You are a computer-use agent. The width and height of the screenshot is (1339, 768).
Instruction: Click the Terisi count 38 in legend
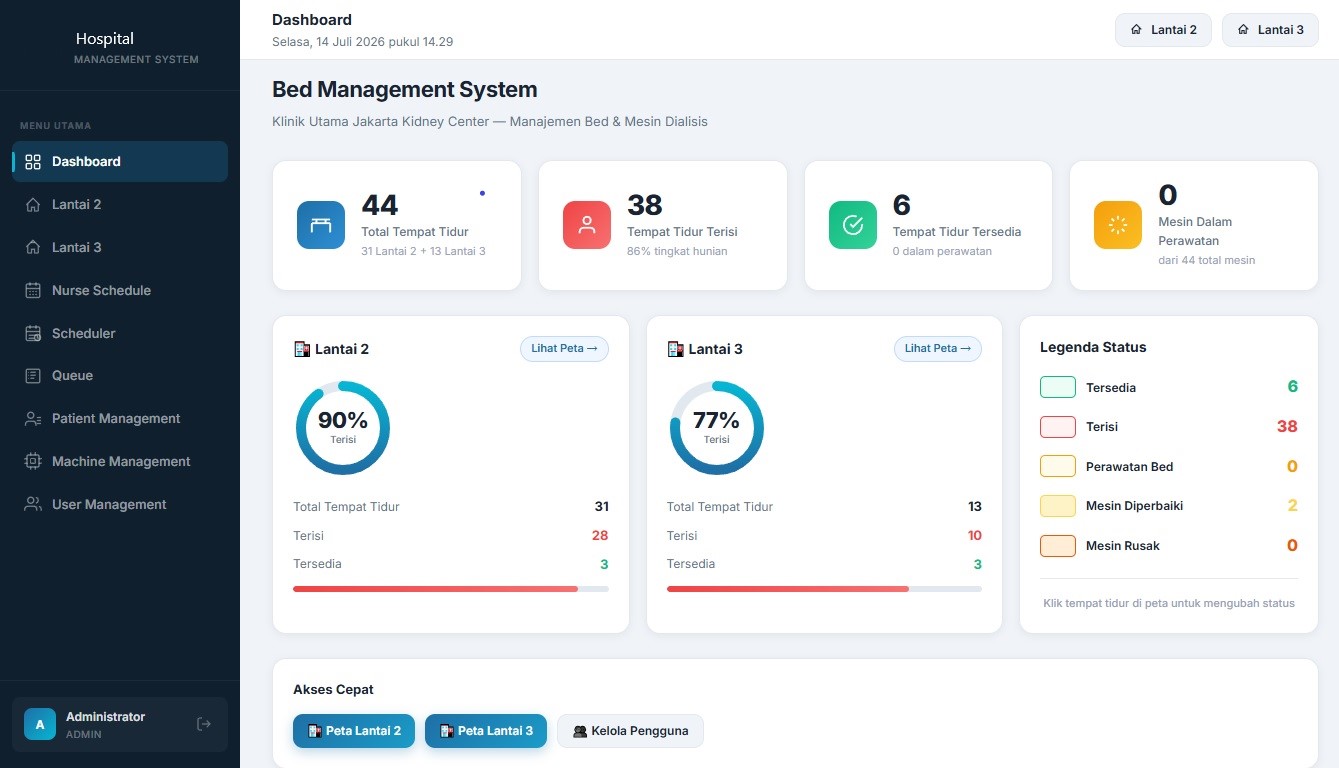(x=1287, y=427)
